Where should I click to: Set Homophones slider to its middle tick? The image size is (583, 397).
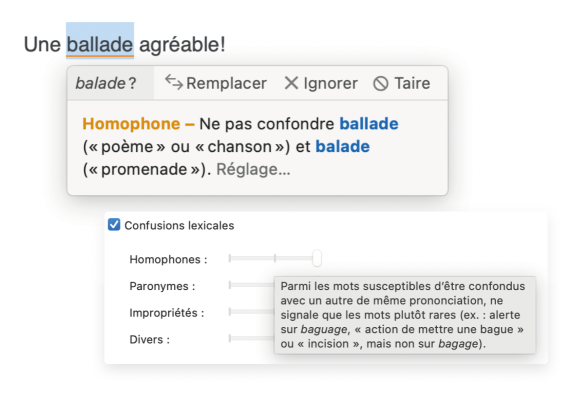coord(275,258)
